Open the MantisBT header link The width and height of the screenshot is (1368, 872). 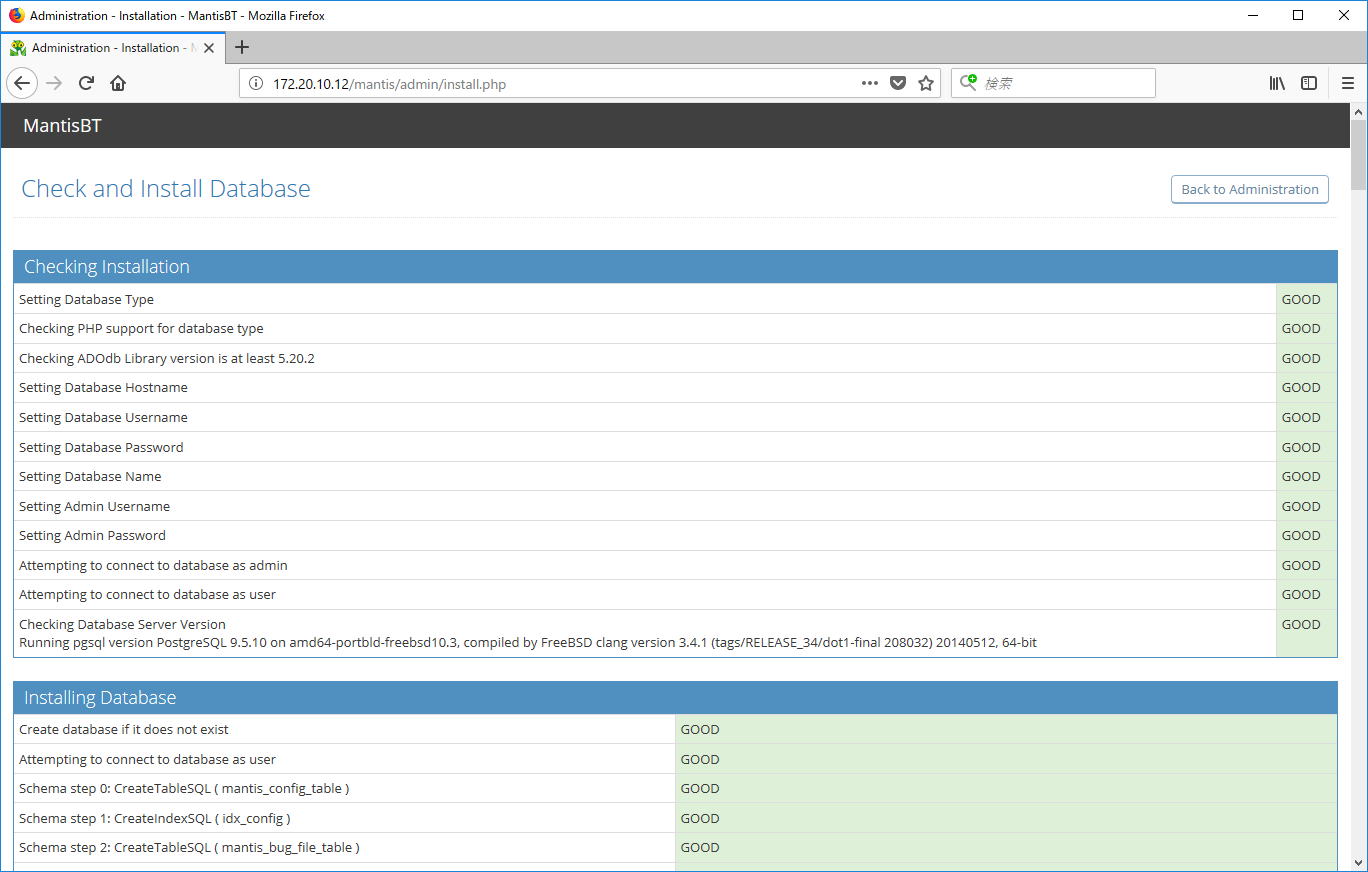(62, 126)
